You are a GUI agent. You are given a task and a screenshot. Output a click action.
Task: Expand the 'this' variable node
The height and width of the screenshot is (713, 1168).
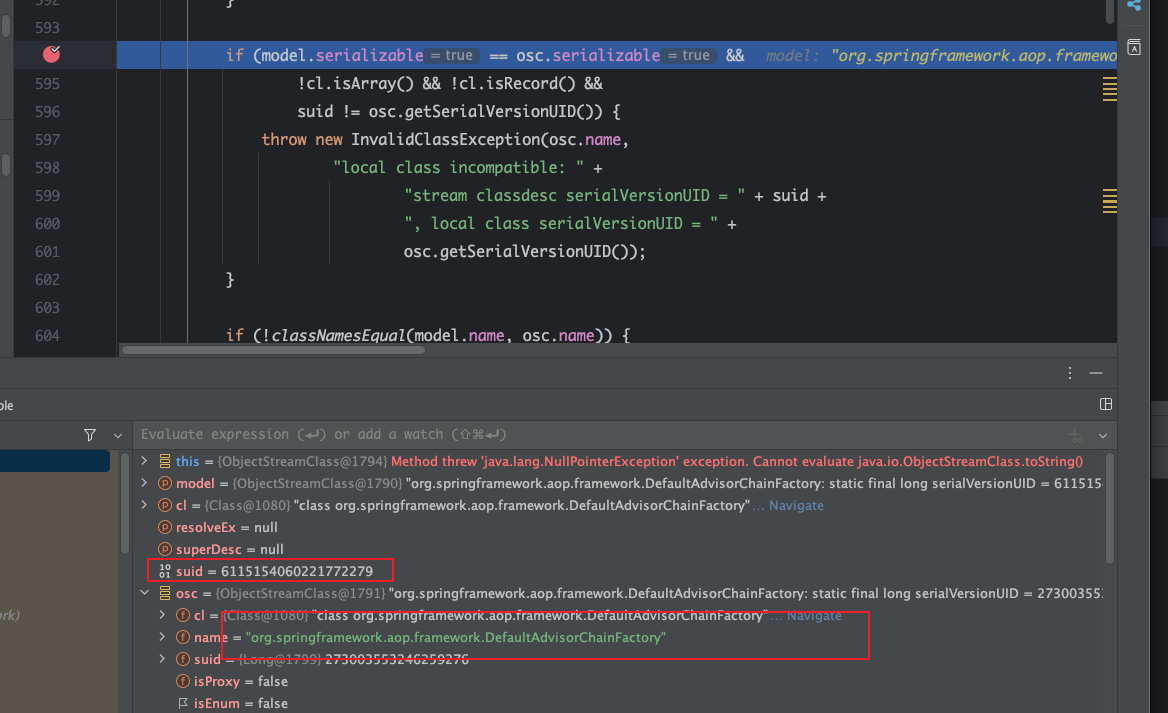144,461
